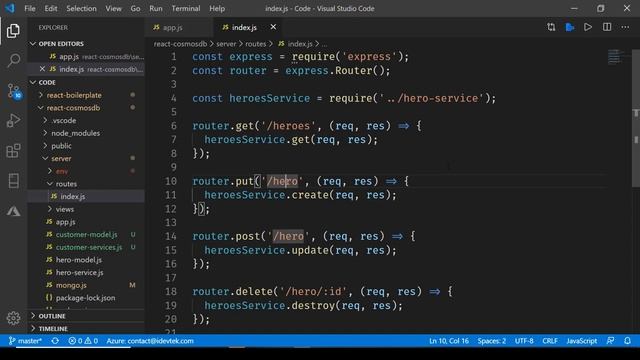The height and width of the screenshot is (360, 640).
Task: Click the routes breadcrumb segment
Action: pos(256,44)
